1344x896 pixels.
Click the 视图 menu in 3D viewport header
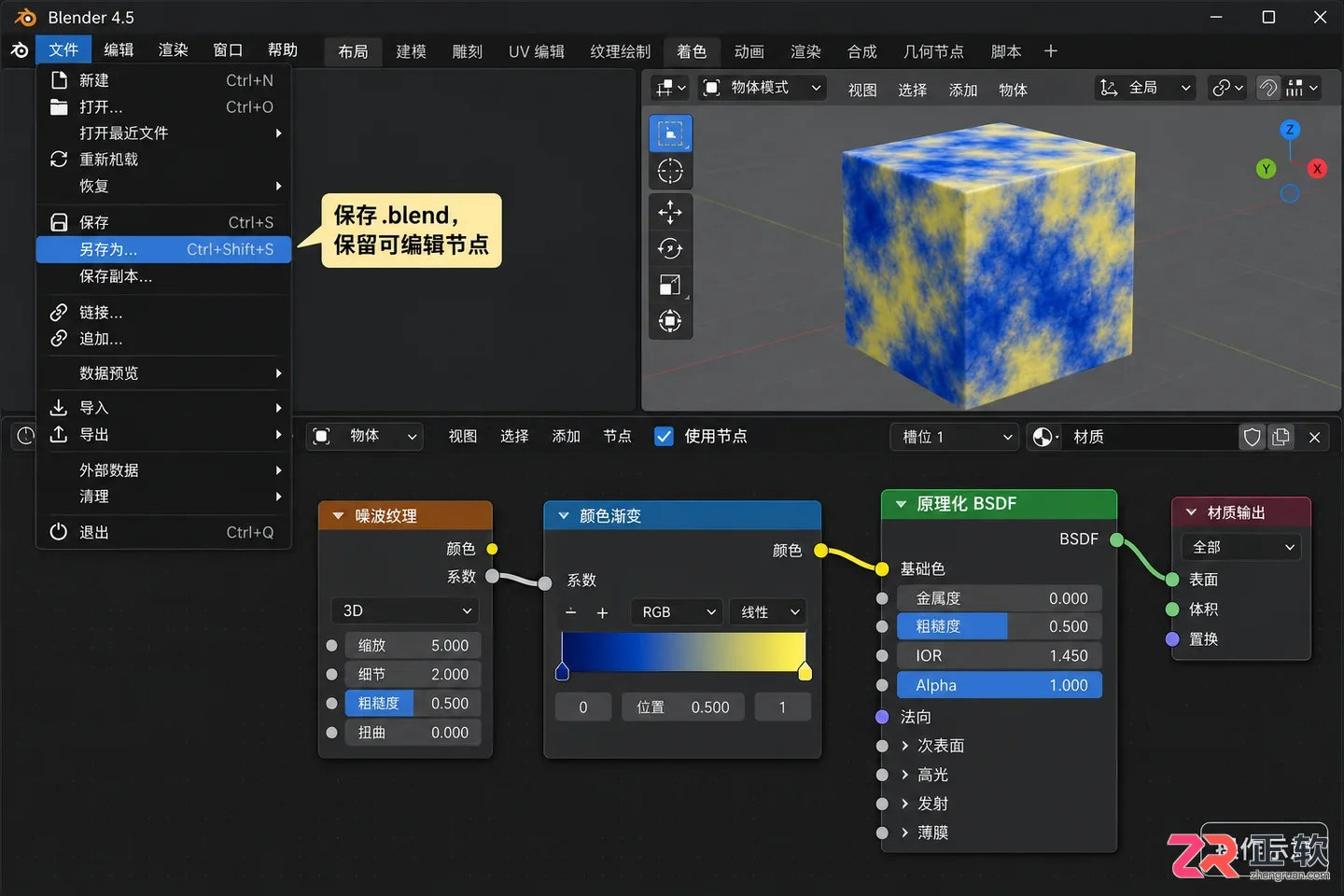[862, 90]
